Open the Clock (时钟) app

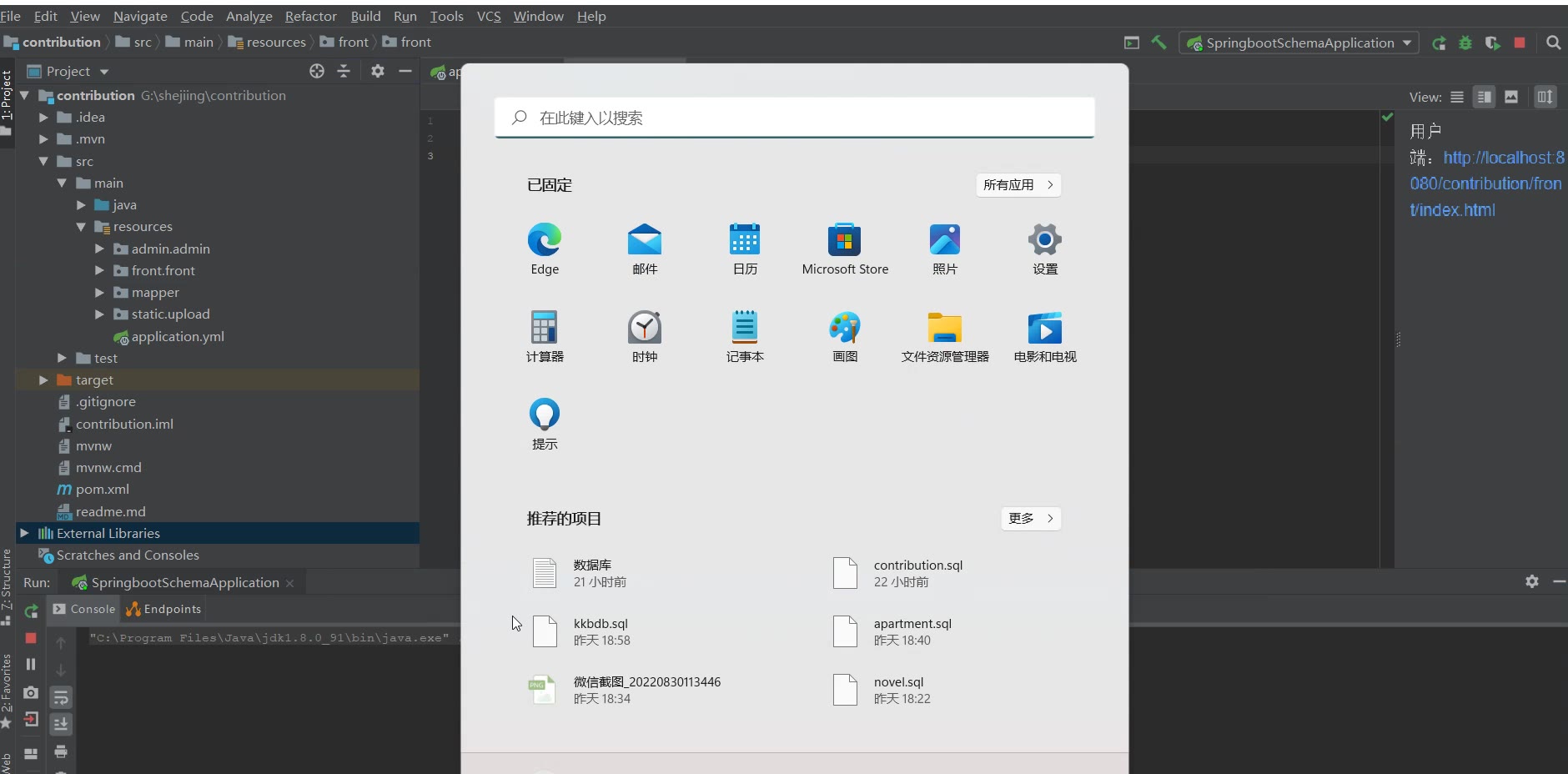coord(645,336)
